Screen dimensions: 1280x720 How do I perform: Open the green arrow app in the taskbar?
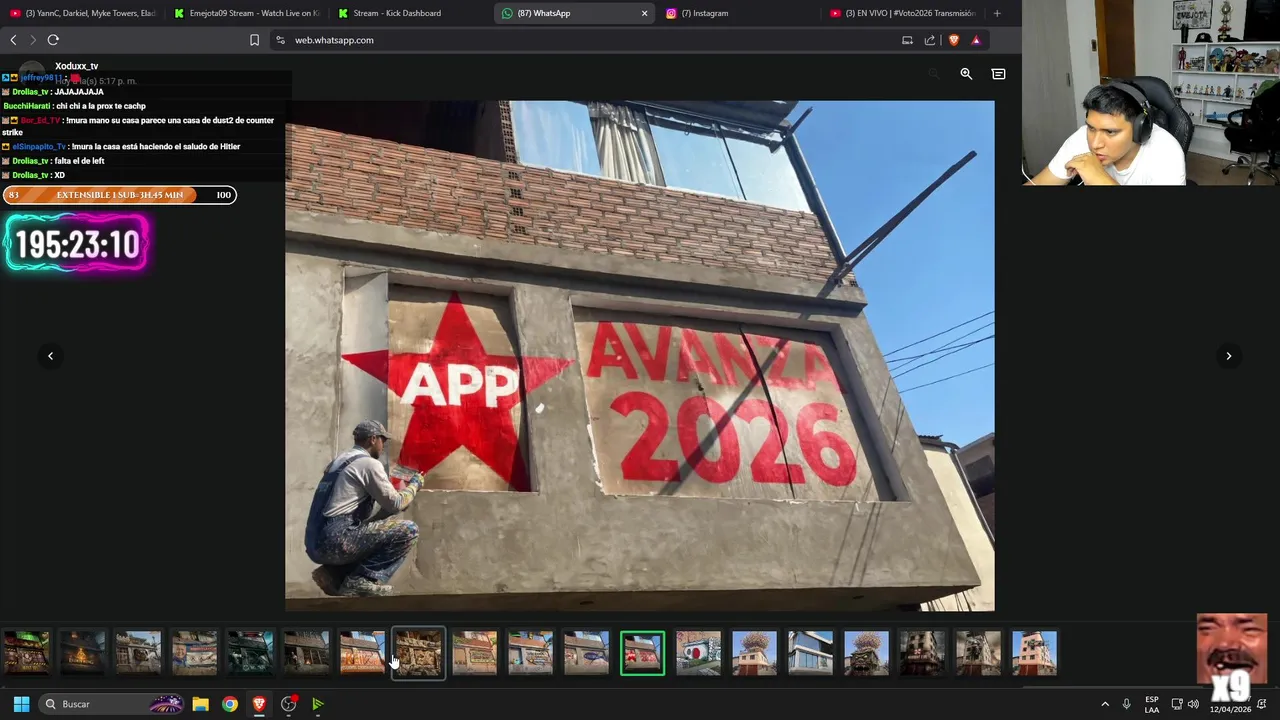click(x=318, y=704)
